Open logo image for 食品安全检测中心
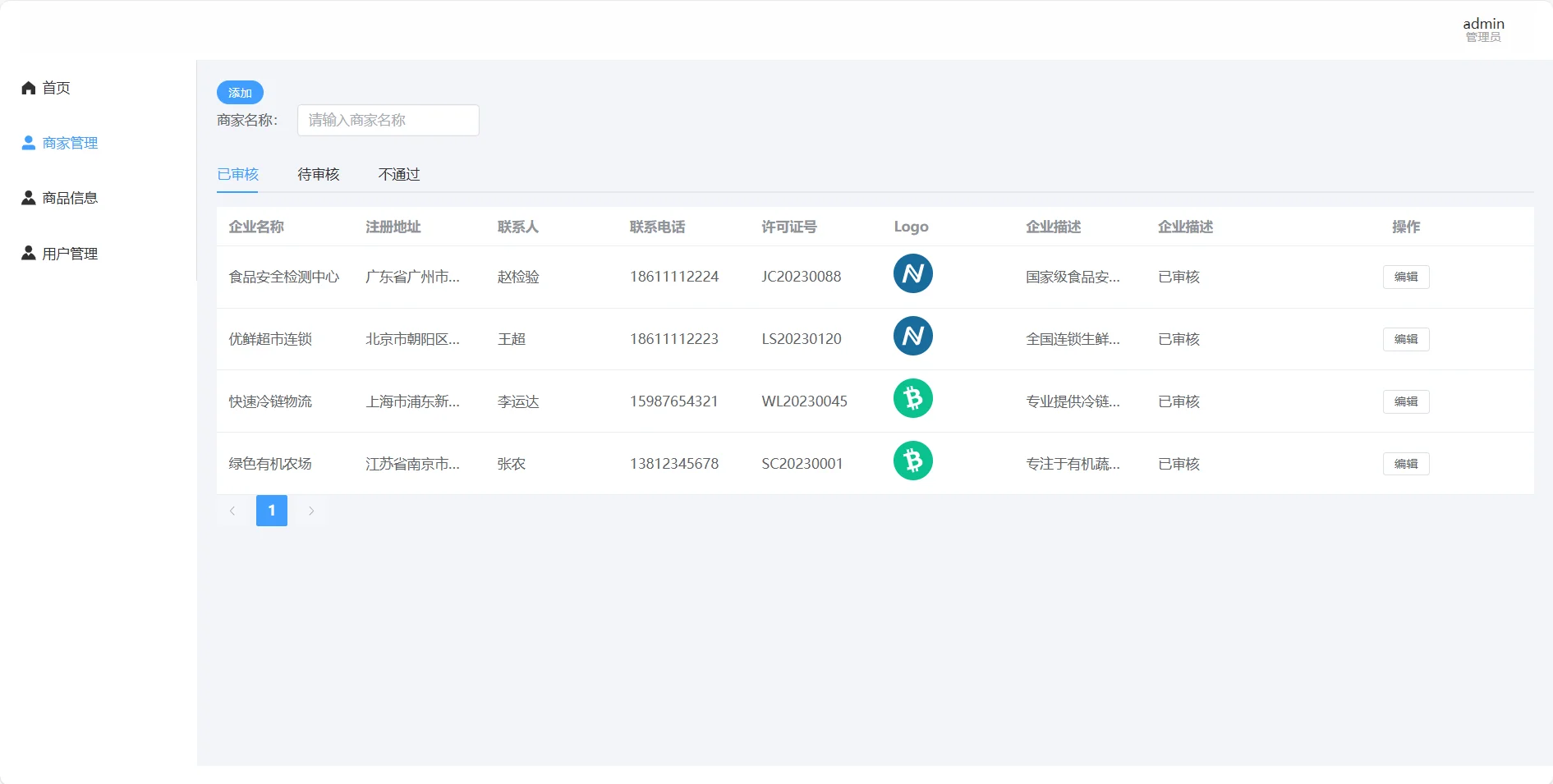 (913, 273)
